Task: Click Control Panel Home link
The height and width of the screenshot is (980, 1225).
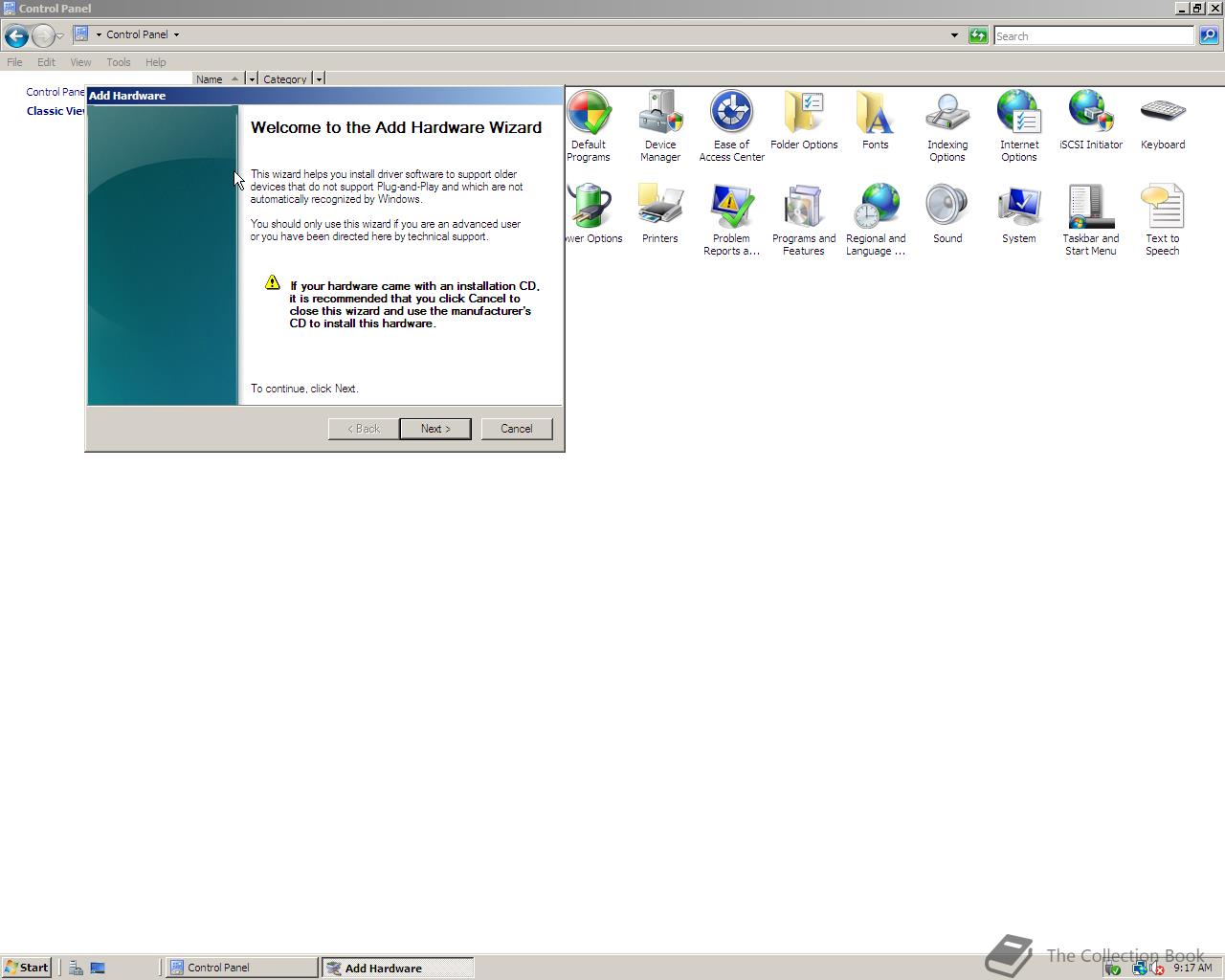Action: pos(56,92)
